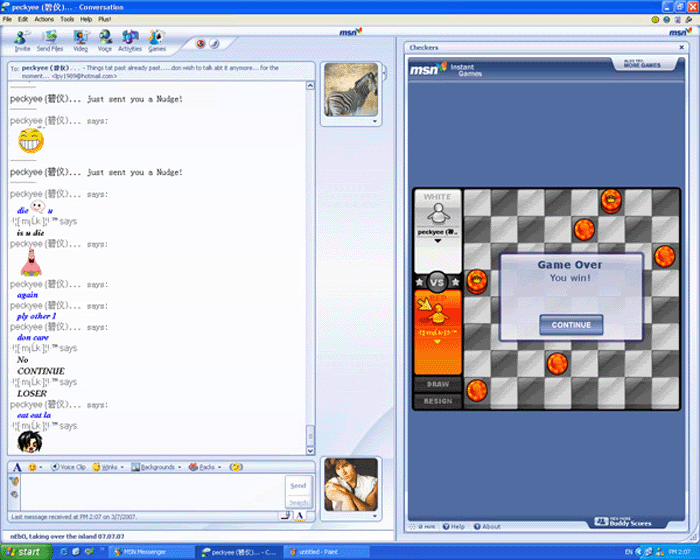Screen dimensions: 700x560
Task: Click my own display picture thumbnail
Action: click(x=351, y=485)
